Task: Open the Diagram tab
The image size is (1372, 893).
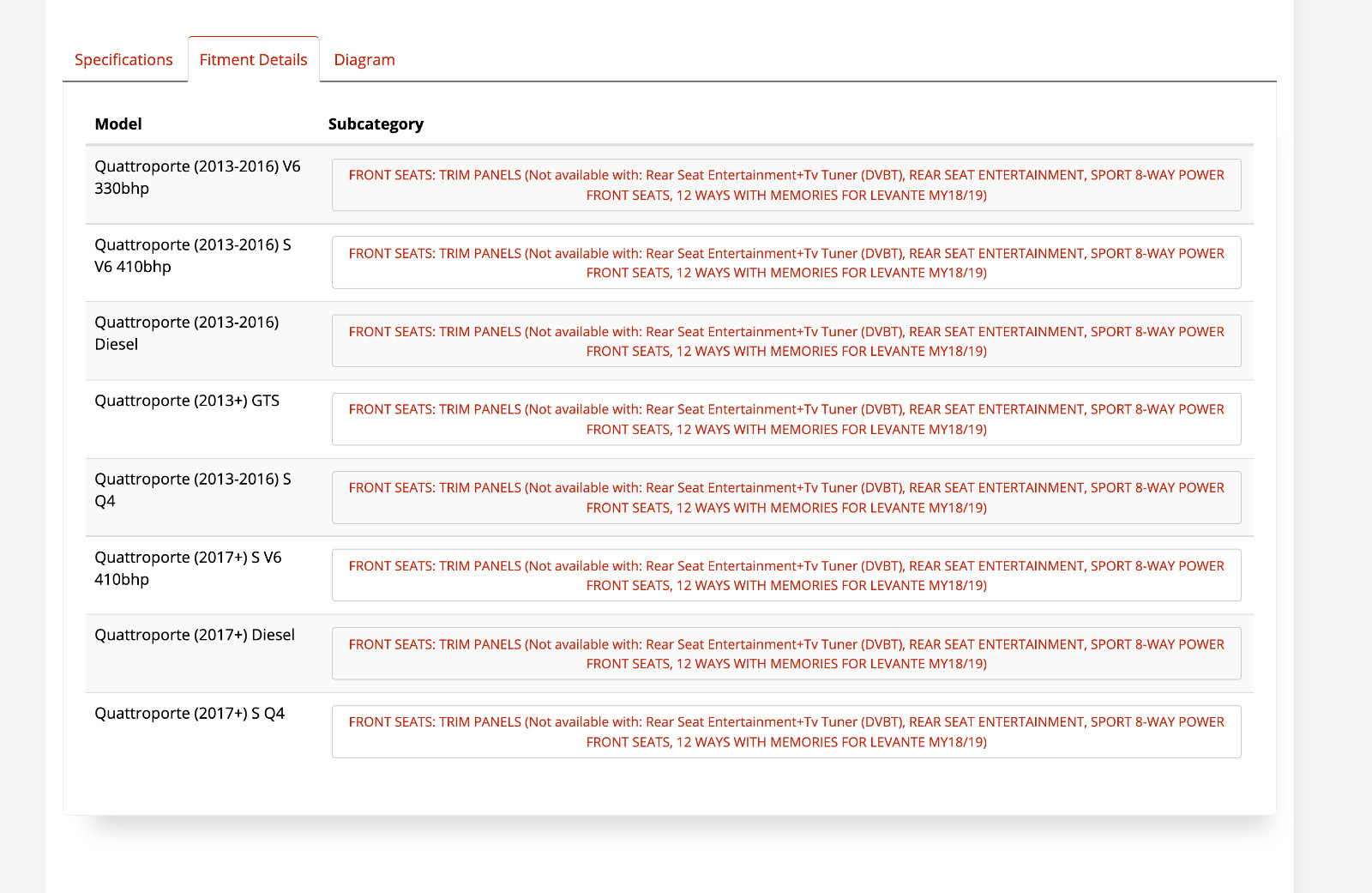Action: point(364,59)
